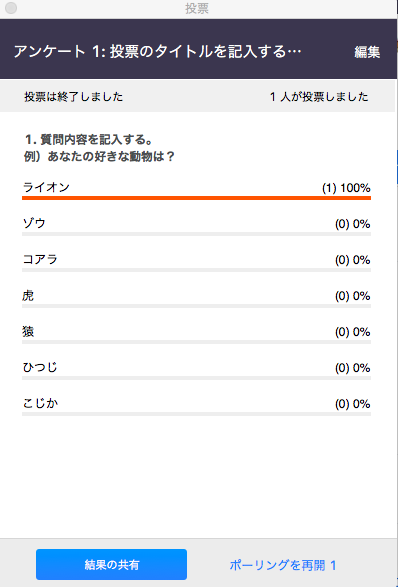Click the 編集 link in the header
Viewport: 398px width, 587px height.
(367, 52)
